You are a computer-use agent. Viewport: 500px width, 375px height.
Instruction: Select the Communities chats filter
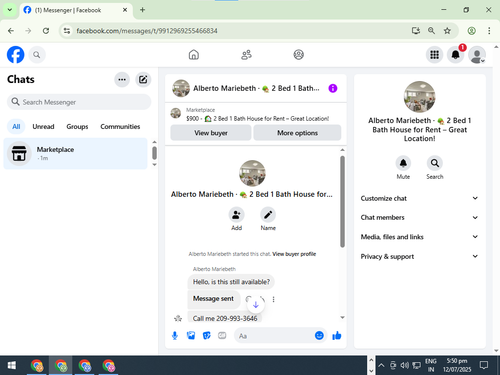pyautogui.click(x=120, y=127)
